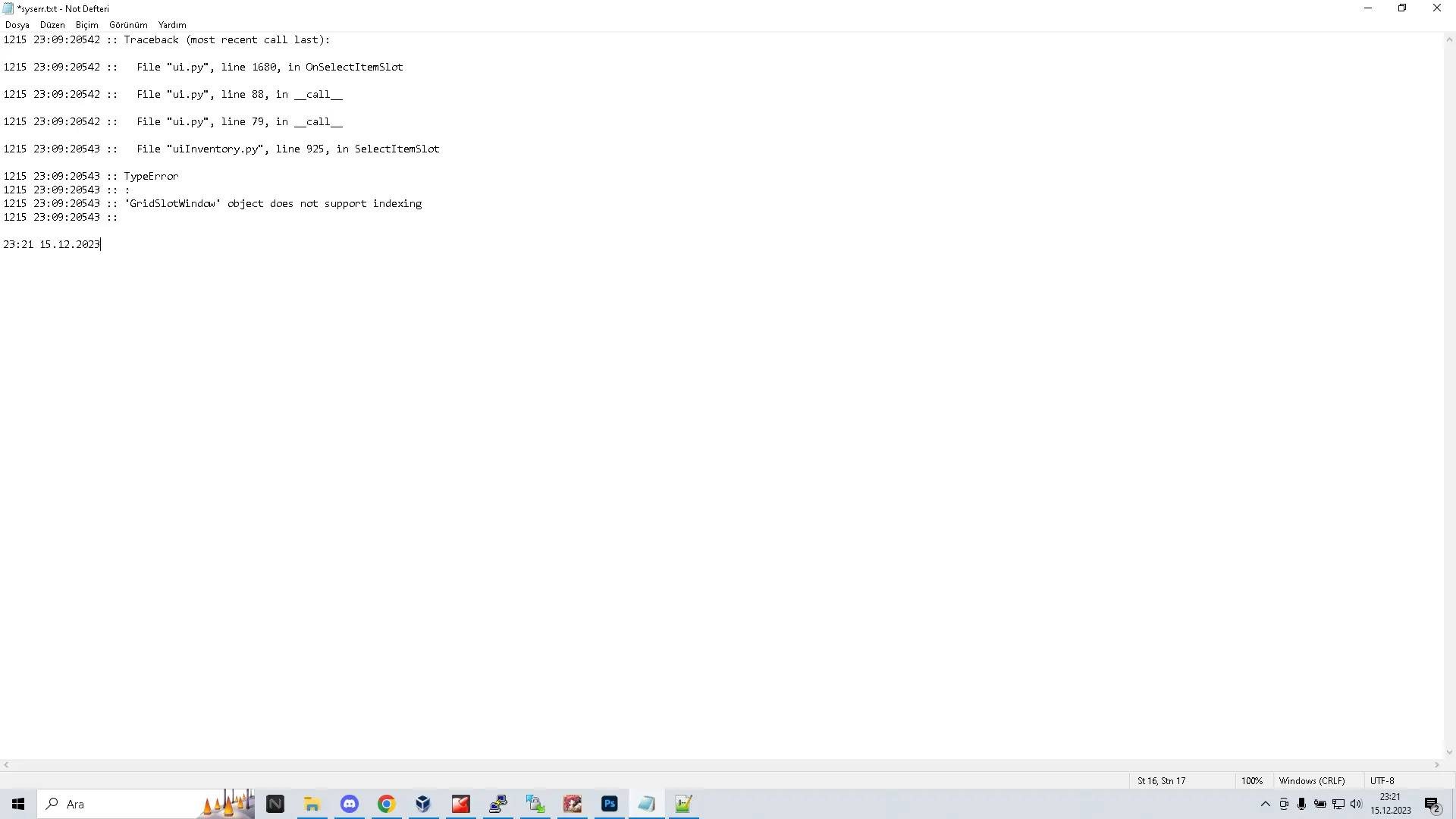Open the Düzen menu

pos(52,25)
